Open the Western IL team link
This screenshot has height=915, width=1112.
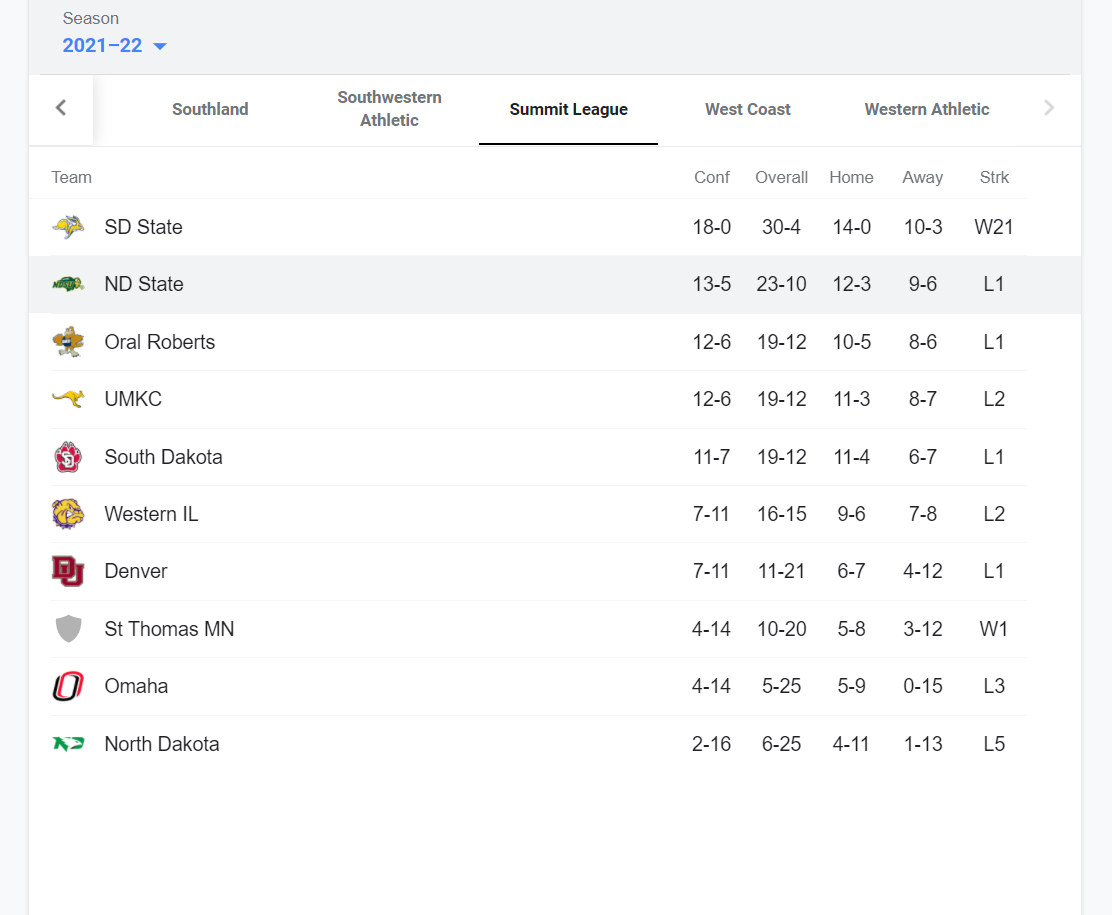(x=151, y=514)
